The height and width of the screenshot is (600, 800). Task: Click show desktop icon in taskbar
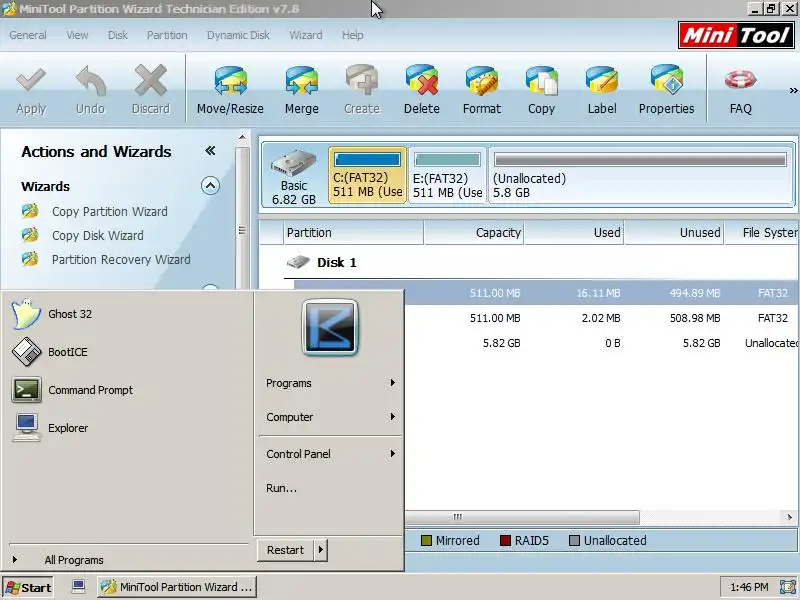tap(78, 587)
